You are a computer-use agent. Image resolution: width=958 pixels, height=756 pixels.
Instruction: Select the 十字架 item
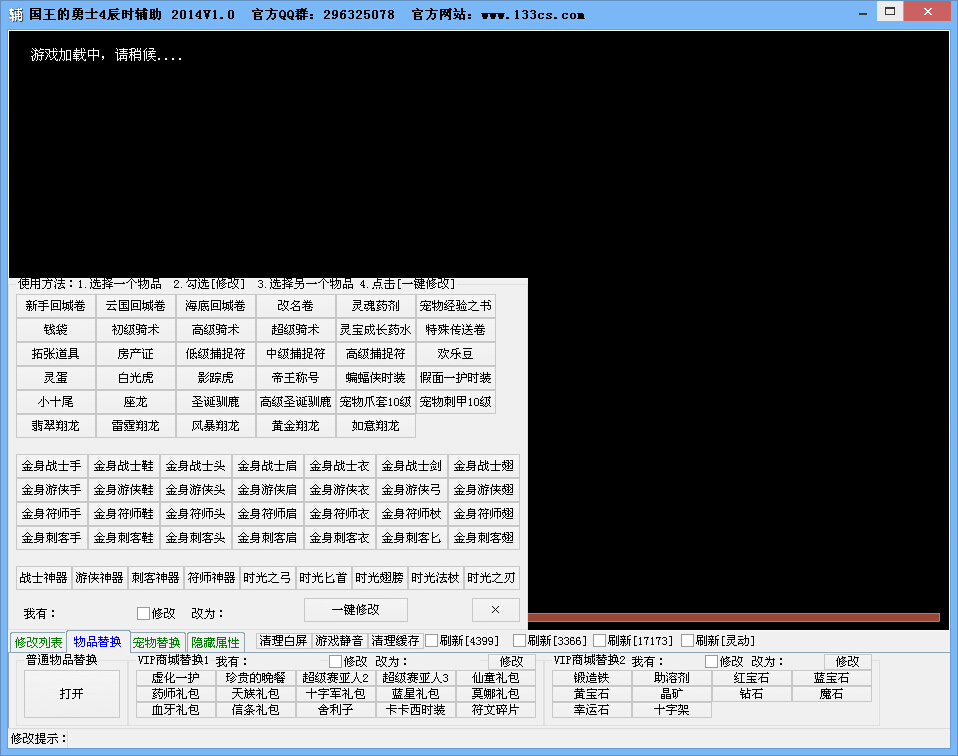pos(672,710)
